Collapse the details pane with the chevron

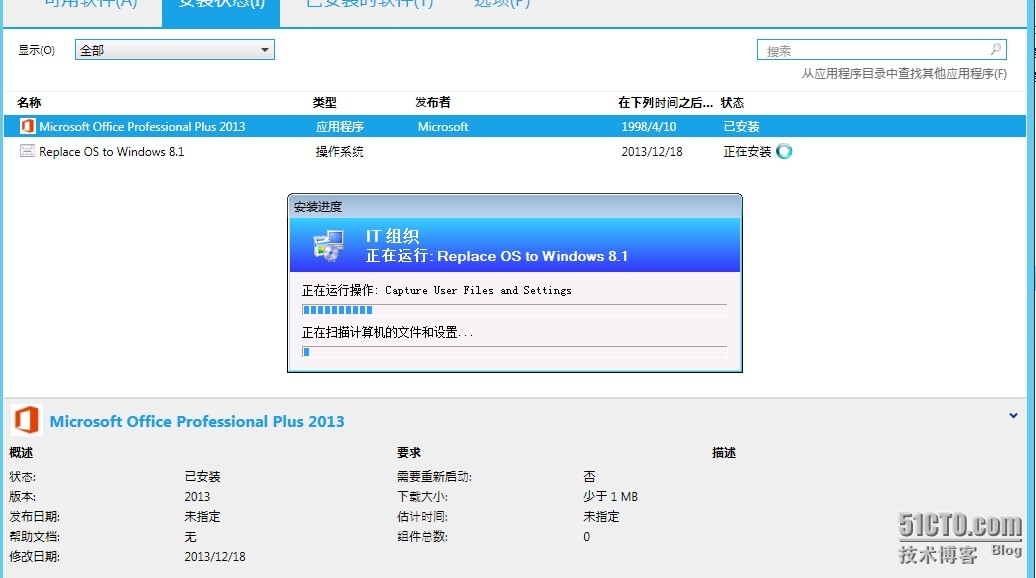1013,416
